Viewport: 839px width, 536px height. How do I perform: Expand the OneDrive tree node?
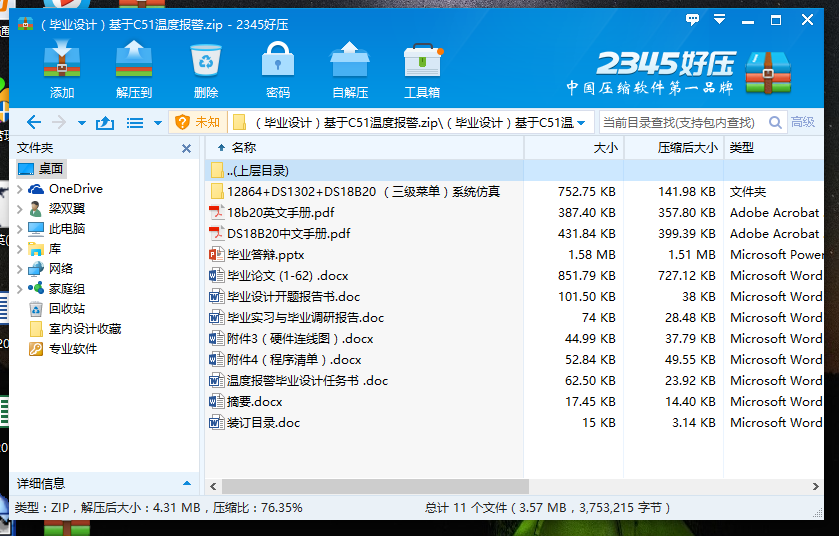19,189
